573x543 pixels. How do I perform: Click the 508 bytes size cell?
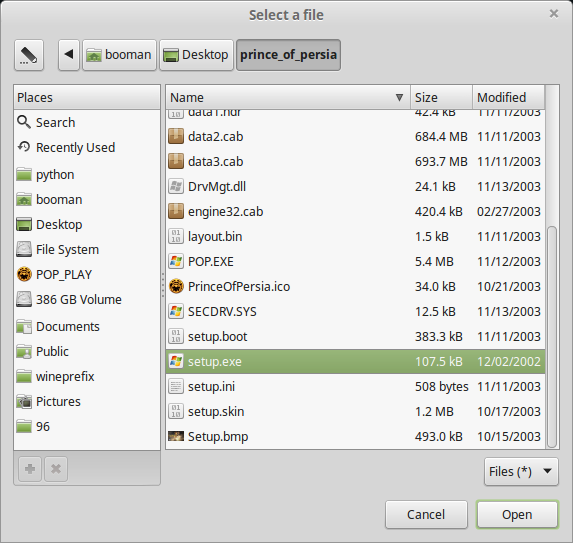(441, 387)
